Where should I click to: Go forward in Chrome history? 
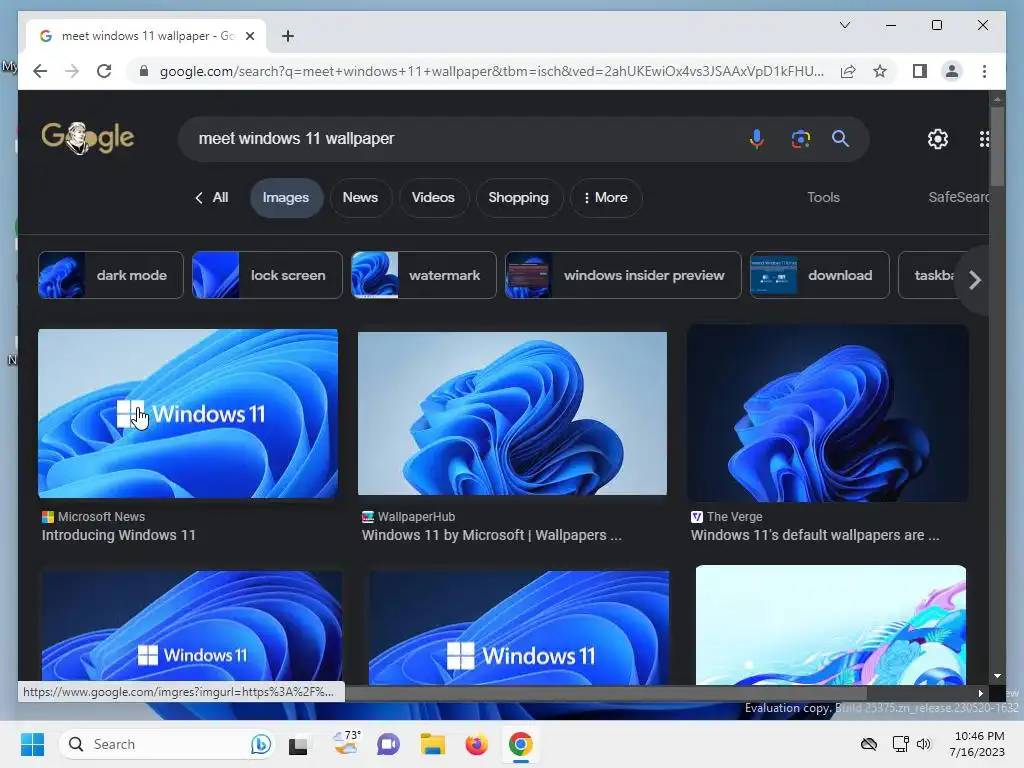tap(72, 71)
